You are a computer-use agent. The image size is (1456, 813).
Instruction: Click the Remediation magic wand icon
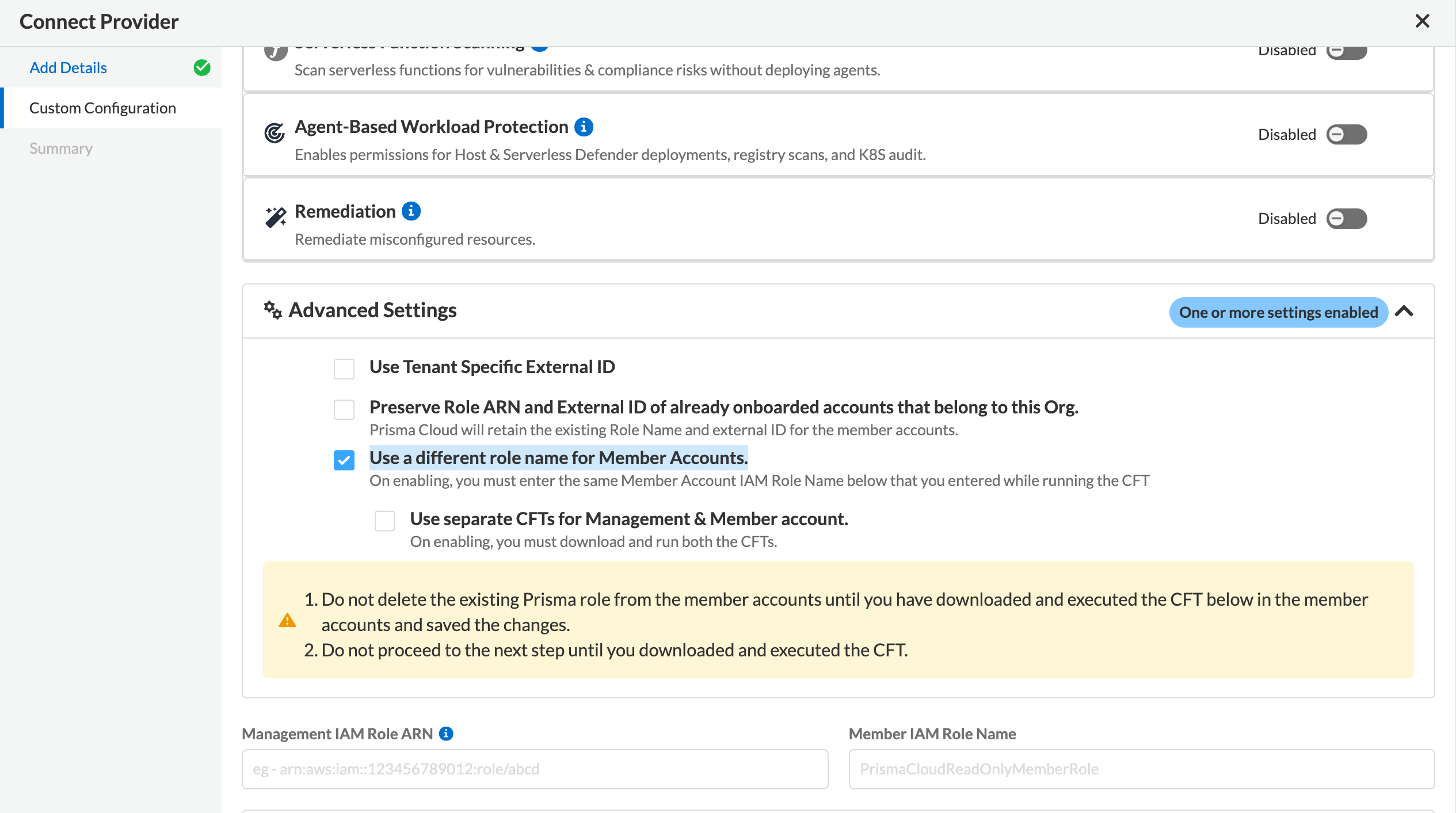pyautogui.click(x=275, y=218)
